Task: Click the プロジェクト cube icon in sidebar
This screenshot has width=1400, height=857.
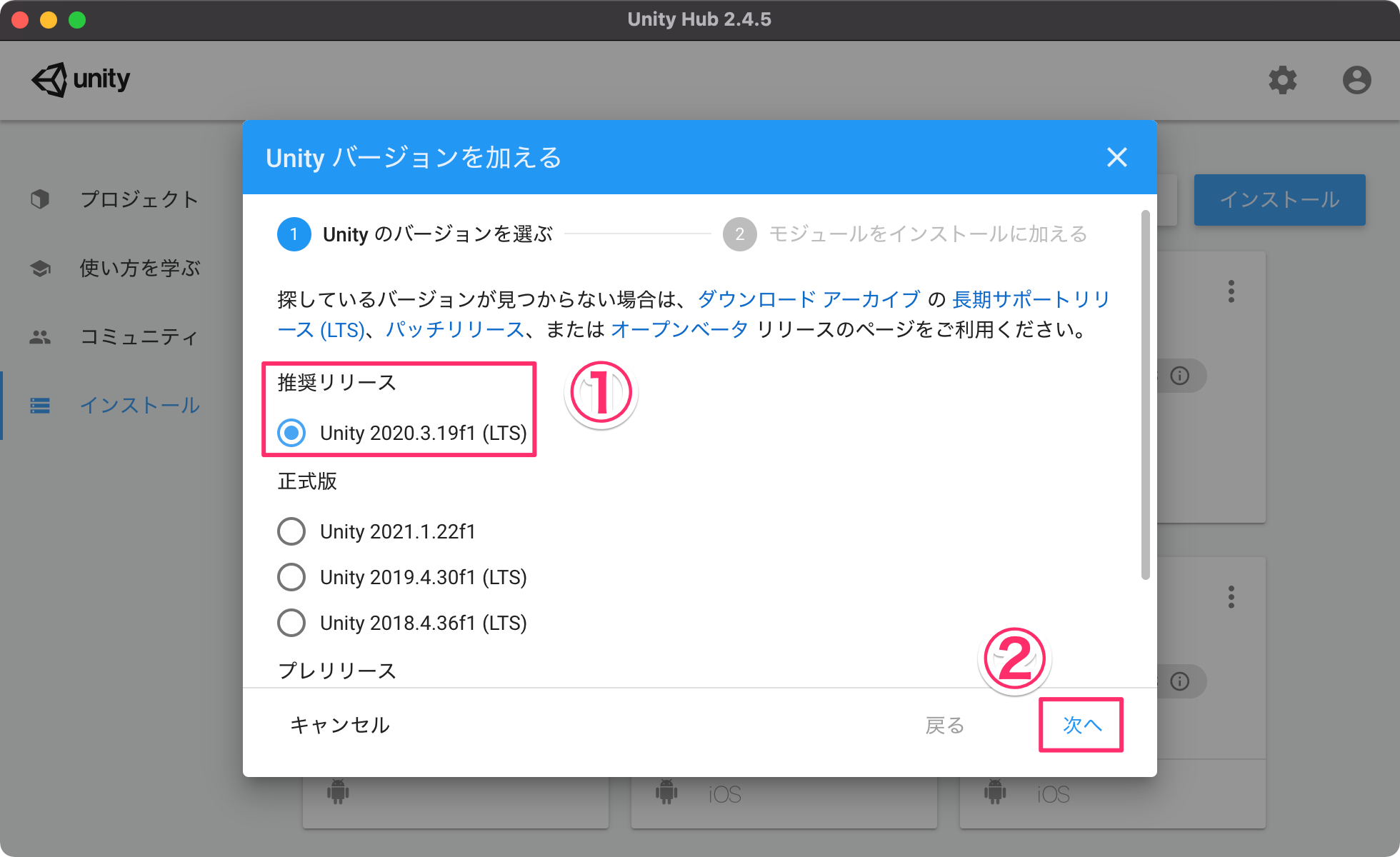Action: tap(40, 199)
